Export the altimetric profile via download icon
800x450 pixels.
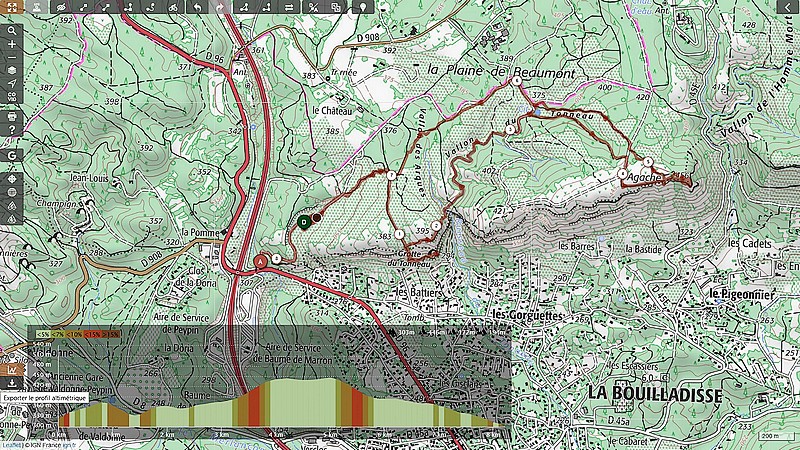coord(12,383)
